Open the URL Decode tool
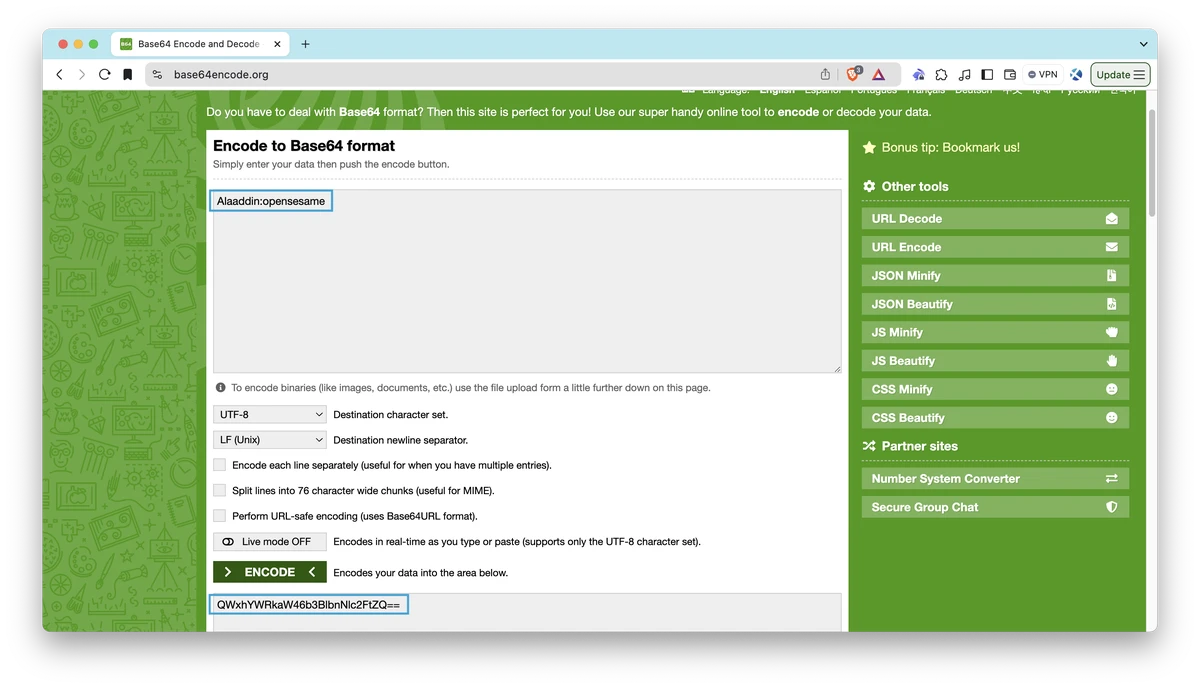The width and height of the screenshot is (1200, 688). tap(994, 218)
